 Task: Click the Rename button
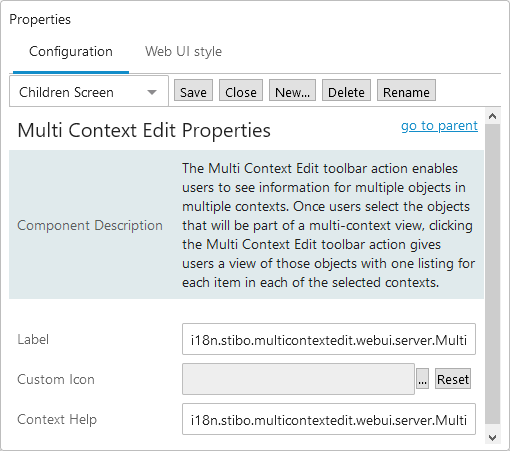pyautogui.click(x=406, y=90)
